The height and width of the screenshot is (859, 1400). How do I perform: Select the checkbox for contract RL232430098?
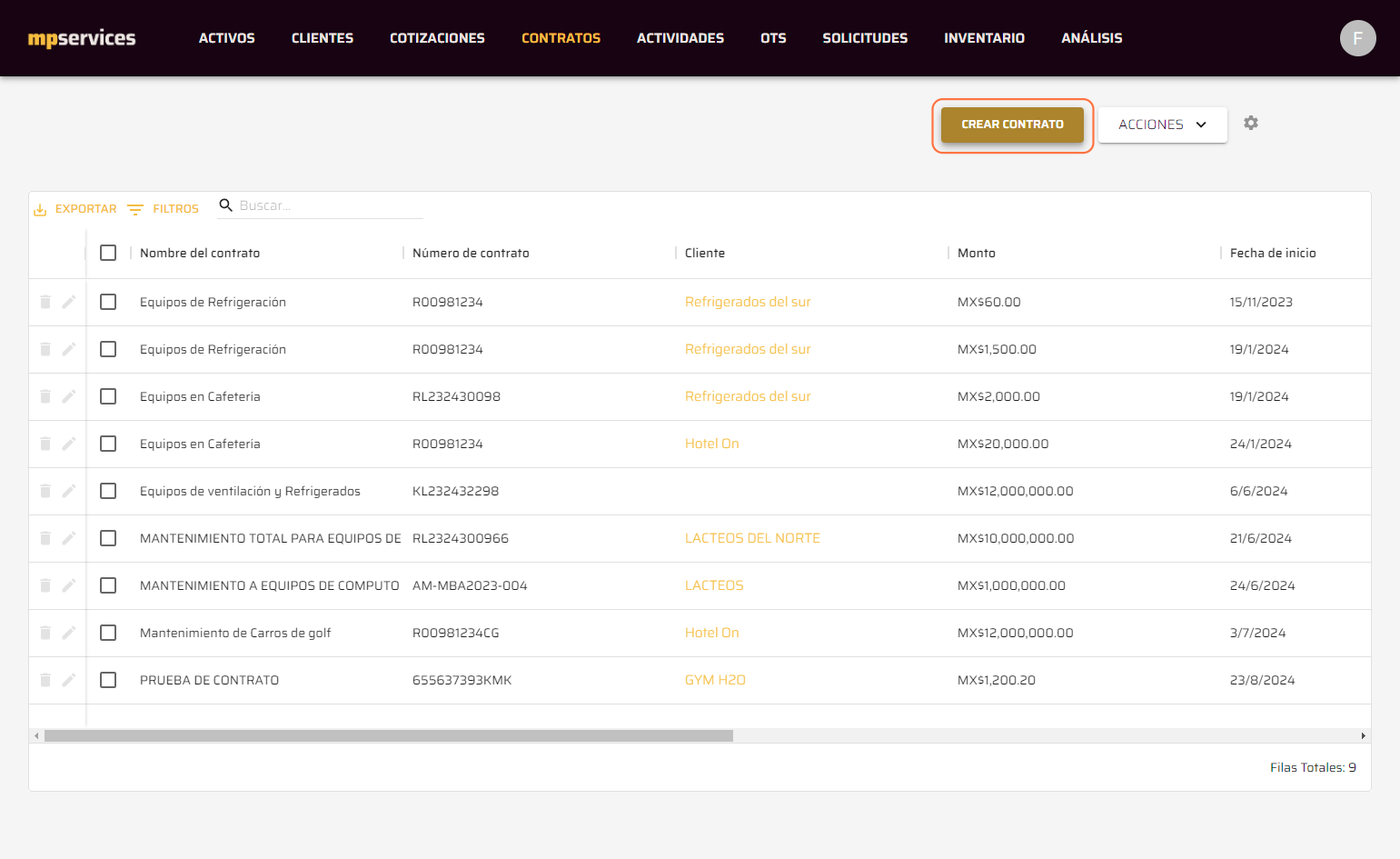[x=108, y=396]
